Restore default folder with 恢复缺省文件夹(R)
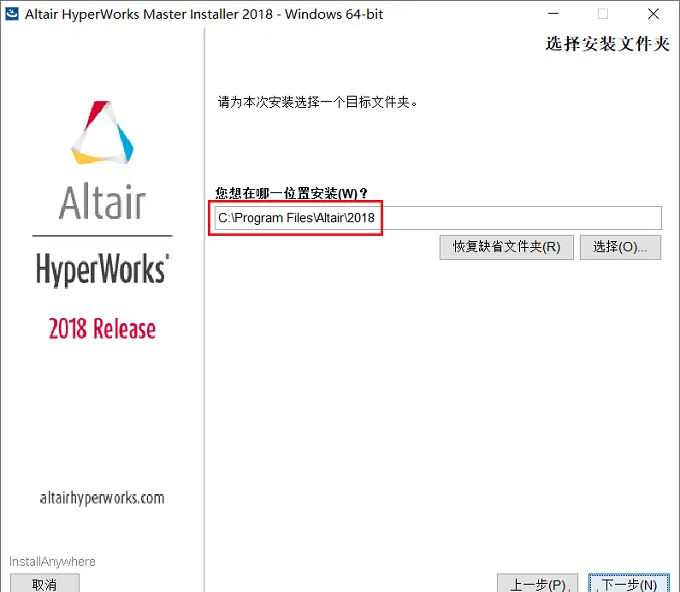The image size is (680, 592). (x=506, y=247)
